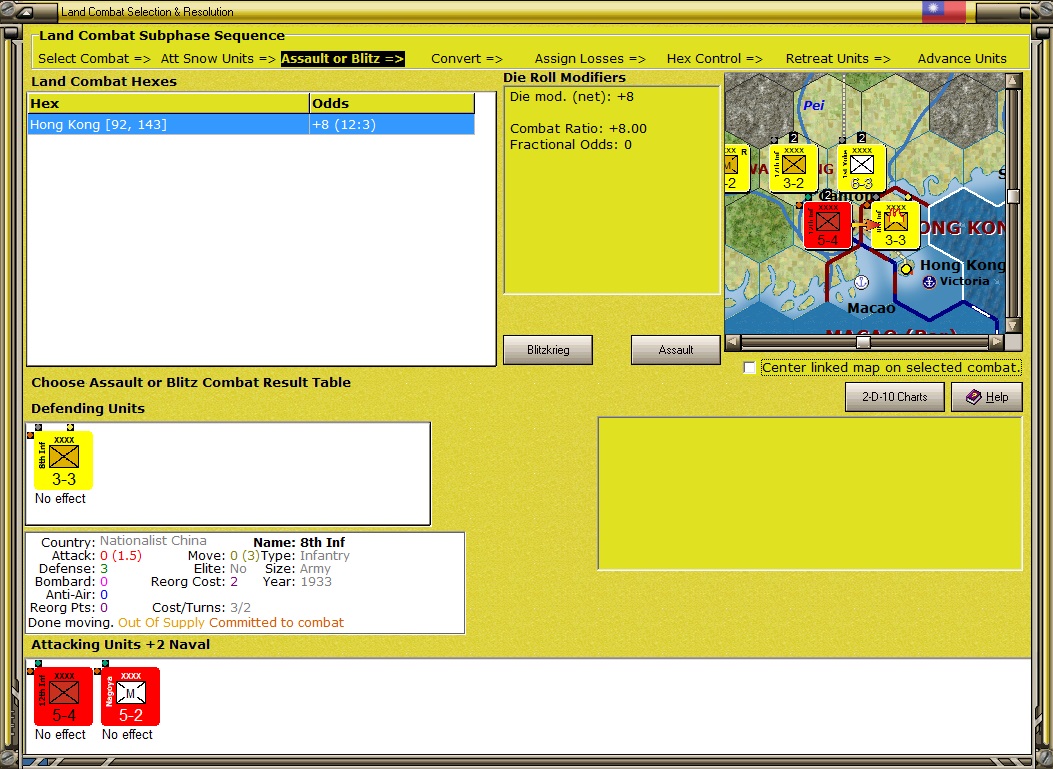Click the red 5-4 unit on the map

pos(827,226)
